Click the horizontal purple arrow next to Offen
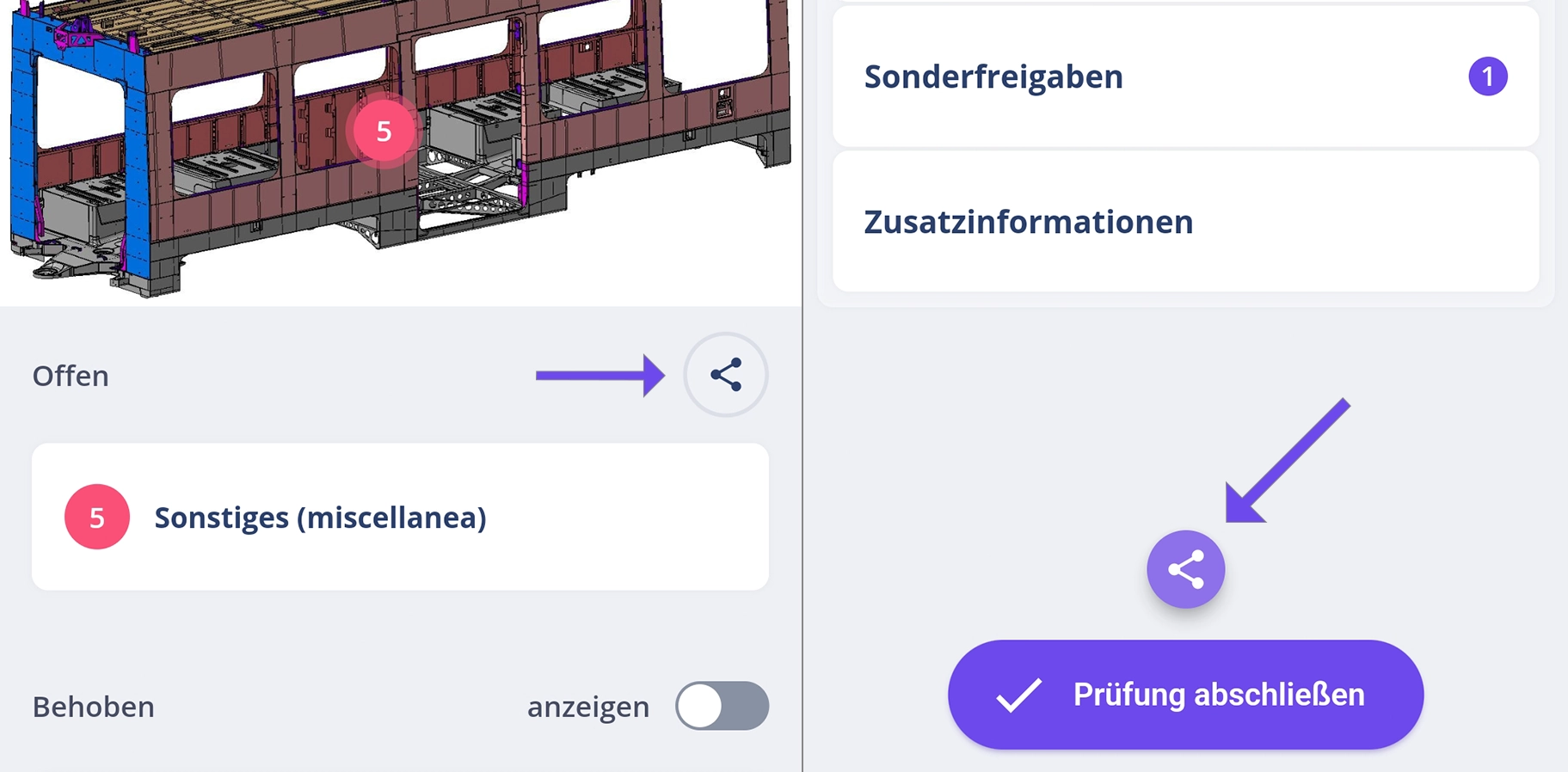Image resolution: width=1568 pixels, height=772 pixels. click(x=600, y=375)
